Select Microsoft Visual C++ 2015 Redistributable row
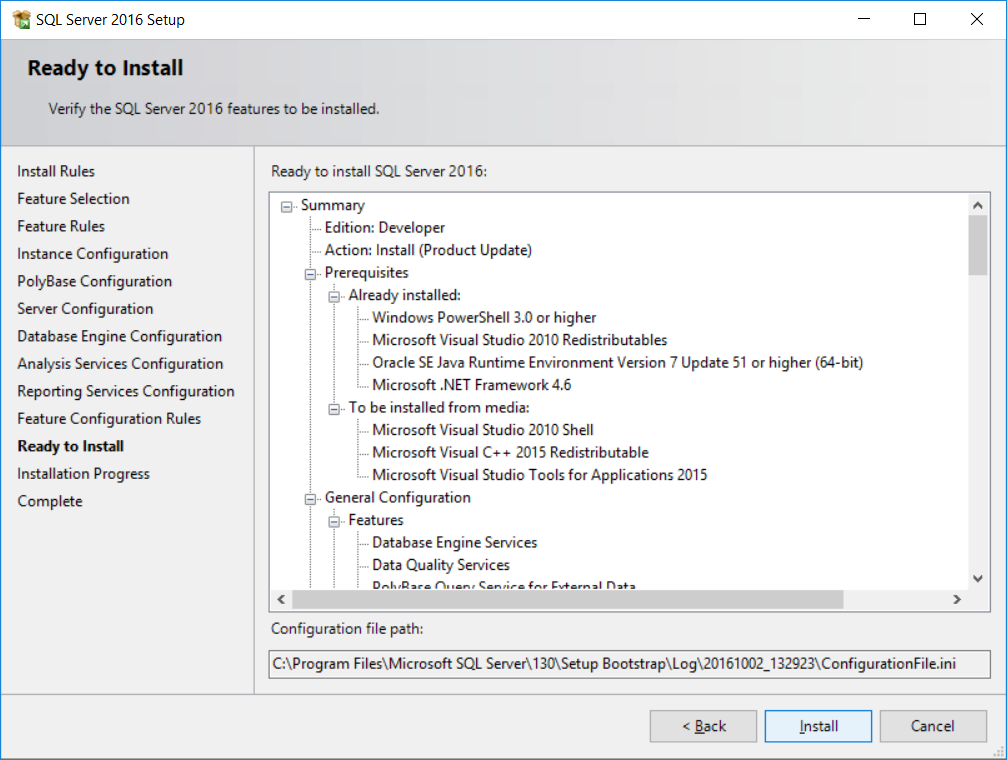Screen dimensions: 1007x760 511,453
